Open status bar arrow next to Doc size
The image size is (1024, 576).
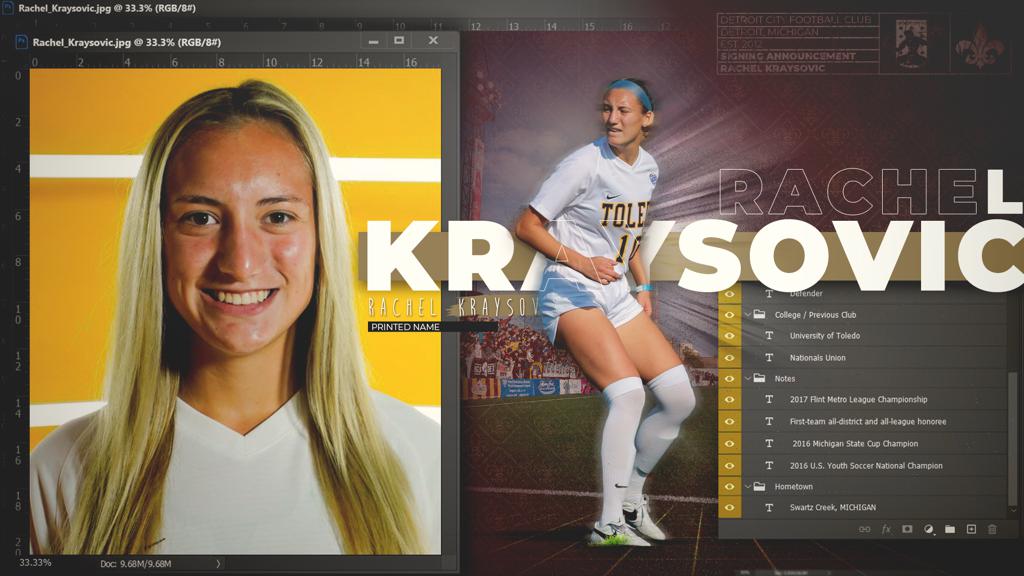(218, 563)
